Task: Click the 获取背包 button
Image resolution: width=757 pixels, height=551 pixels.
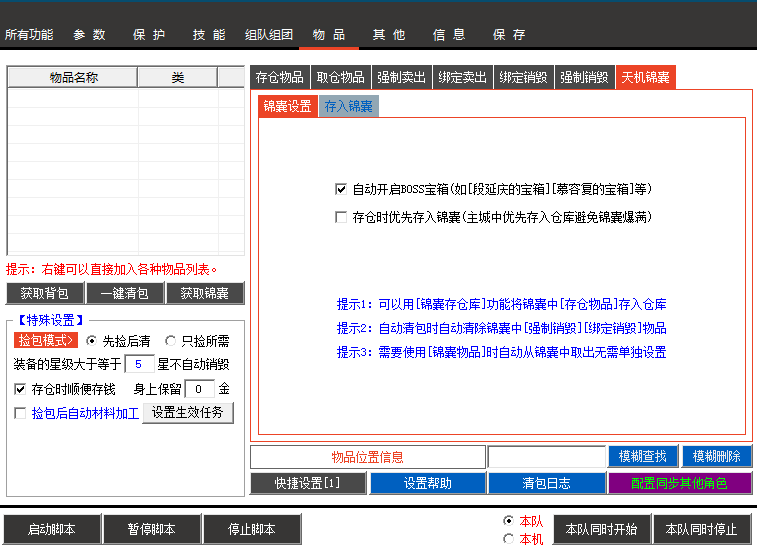Action: (x=45, y=293)
